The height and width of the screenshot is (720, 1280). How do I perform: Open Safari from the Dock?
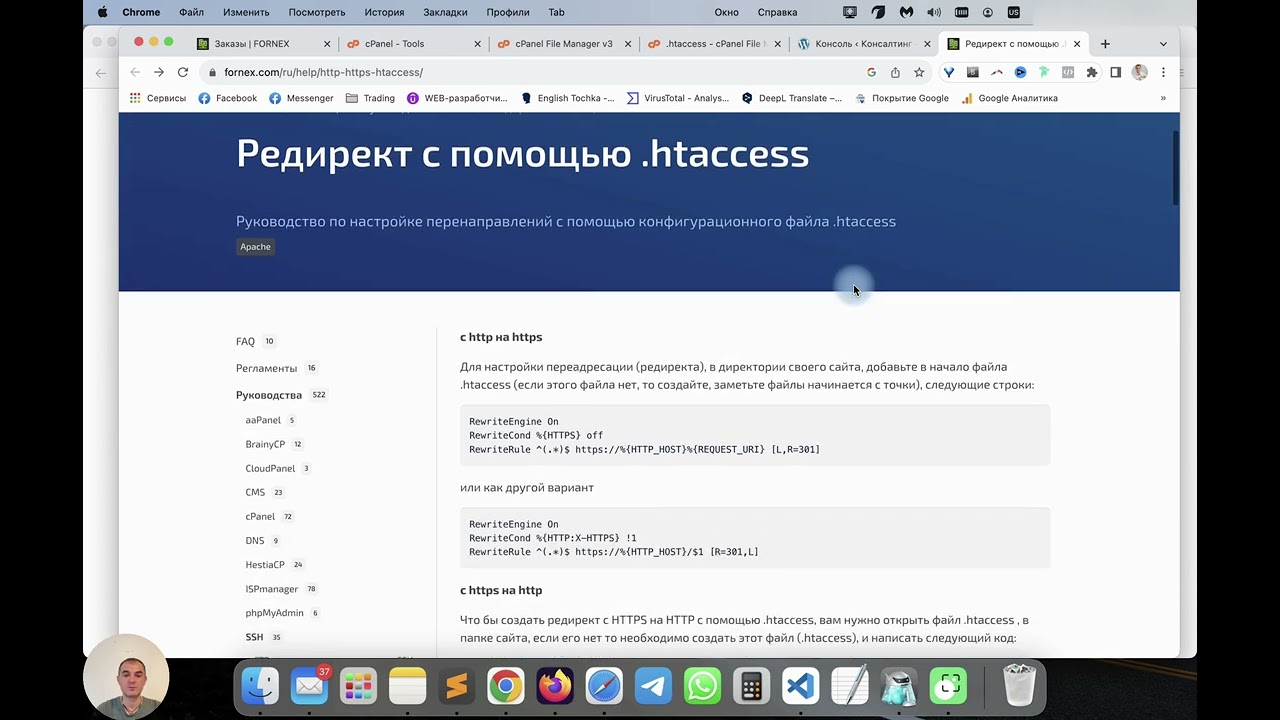[x=604, y=686]
